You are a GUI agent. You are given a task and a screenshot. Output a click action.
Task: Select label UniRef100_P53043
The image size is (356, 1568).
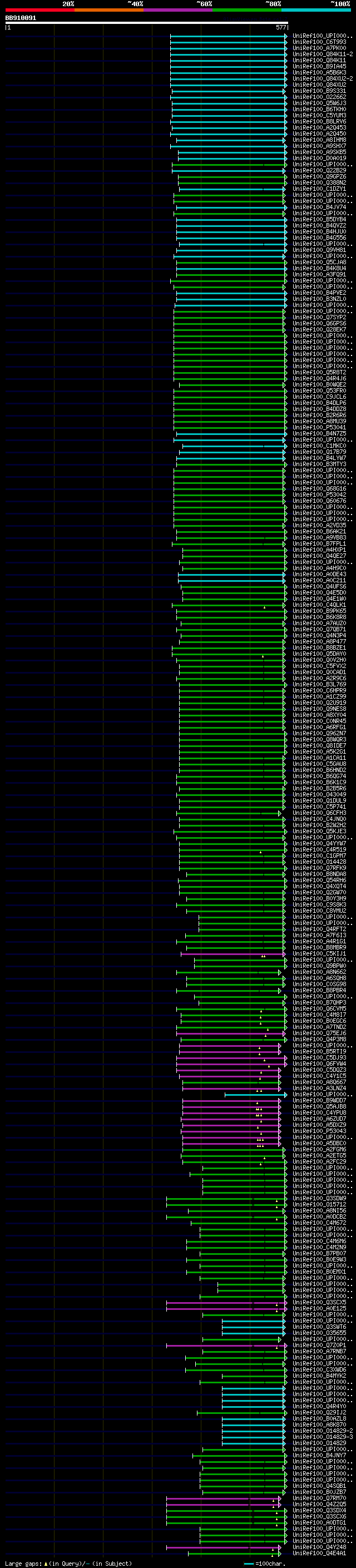[x=319, y=1131]
